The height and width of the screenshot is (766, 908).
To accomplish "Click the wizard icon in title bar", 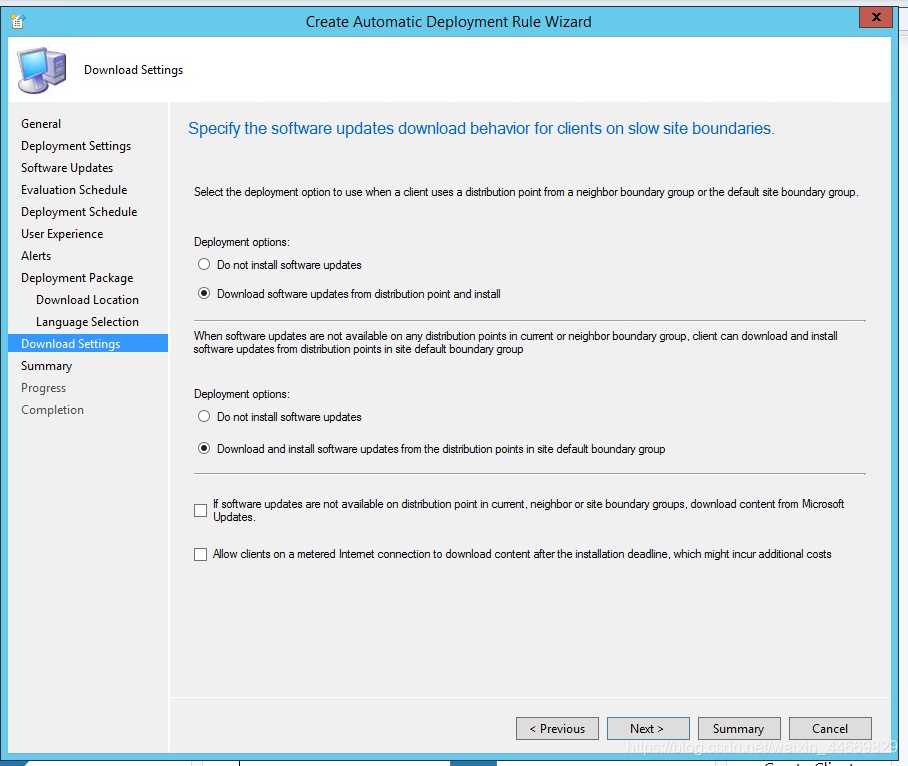I will point(18,21).
